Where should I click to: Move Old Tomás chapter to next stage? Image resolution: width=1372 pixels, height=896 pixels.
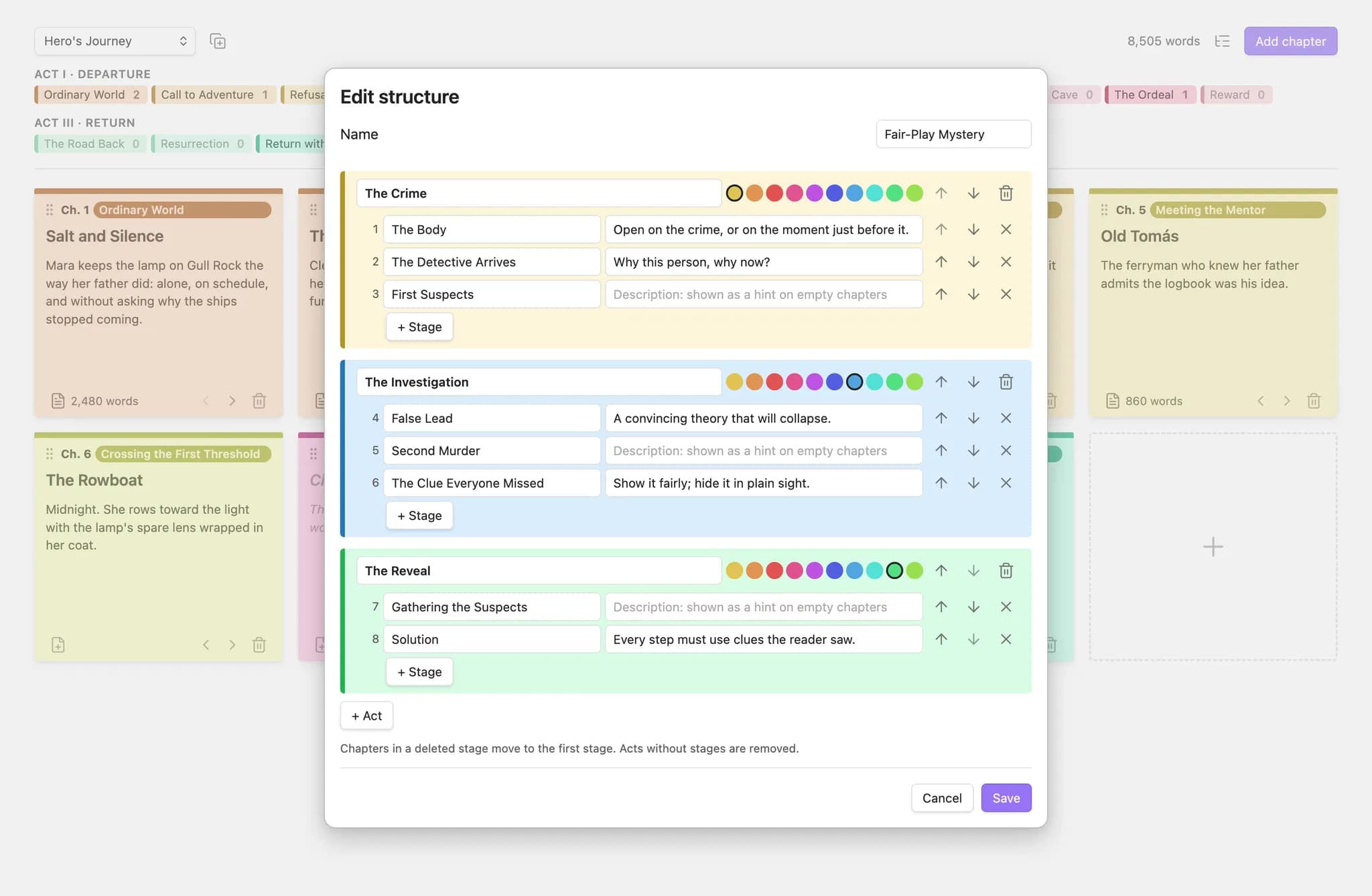pos(1286,401)
